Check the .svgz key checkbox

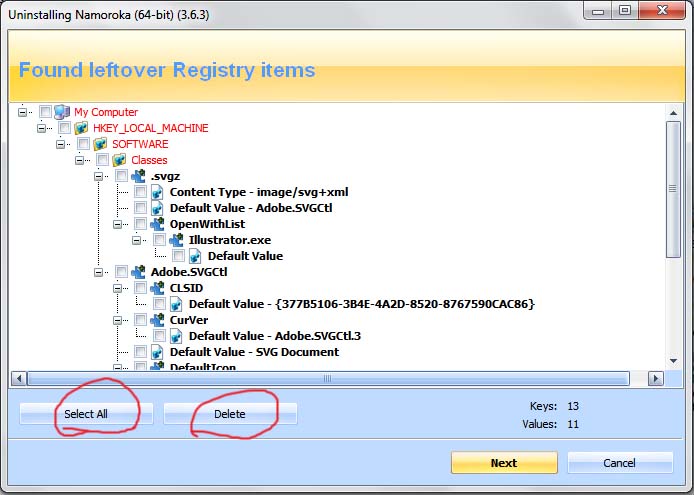[x=121, y=175]
